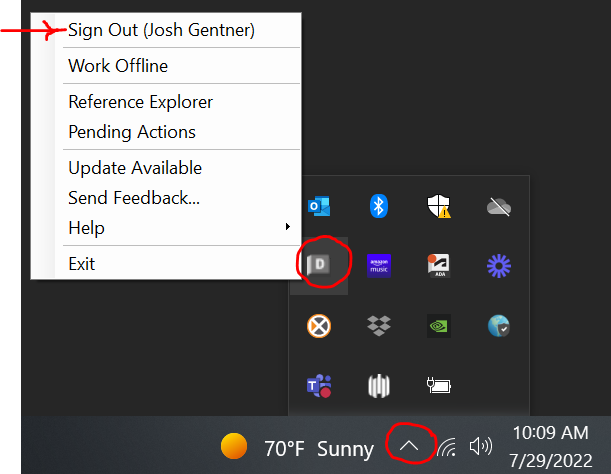Click the NVIDIA tray icon
The width and height of the screenshot is (611, 474).
tap(439, 326)
